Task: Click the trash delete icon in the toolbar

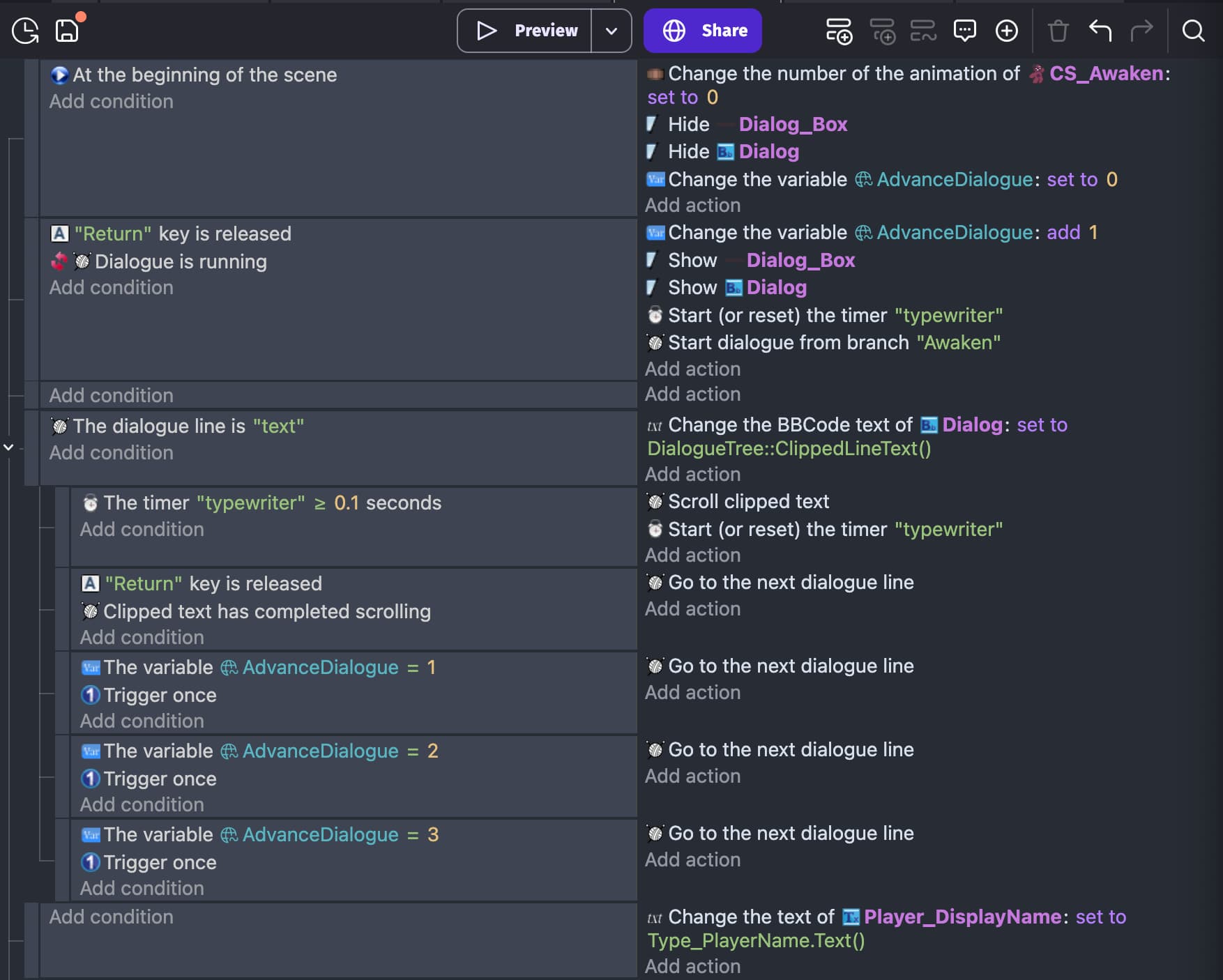Action: tap(1058, 31)
